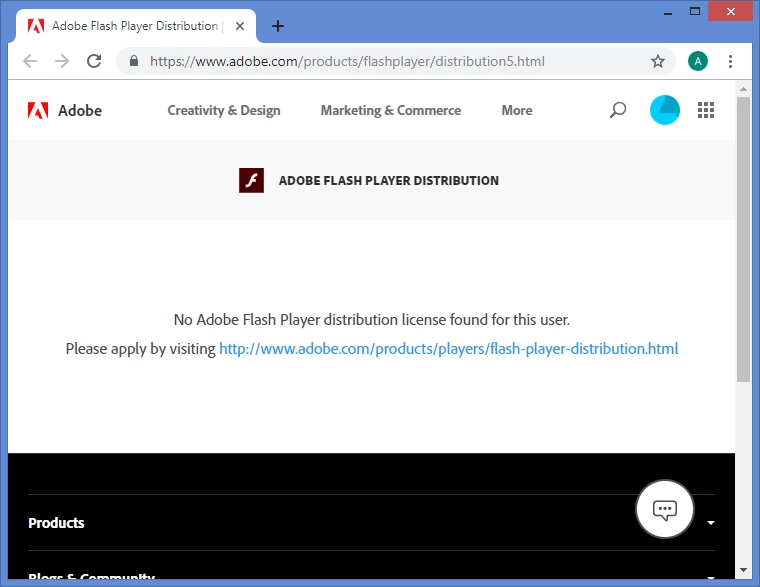Viewport: 760px width, 587px height.
Task: Close the browser window
Action: pos(731,12)
